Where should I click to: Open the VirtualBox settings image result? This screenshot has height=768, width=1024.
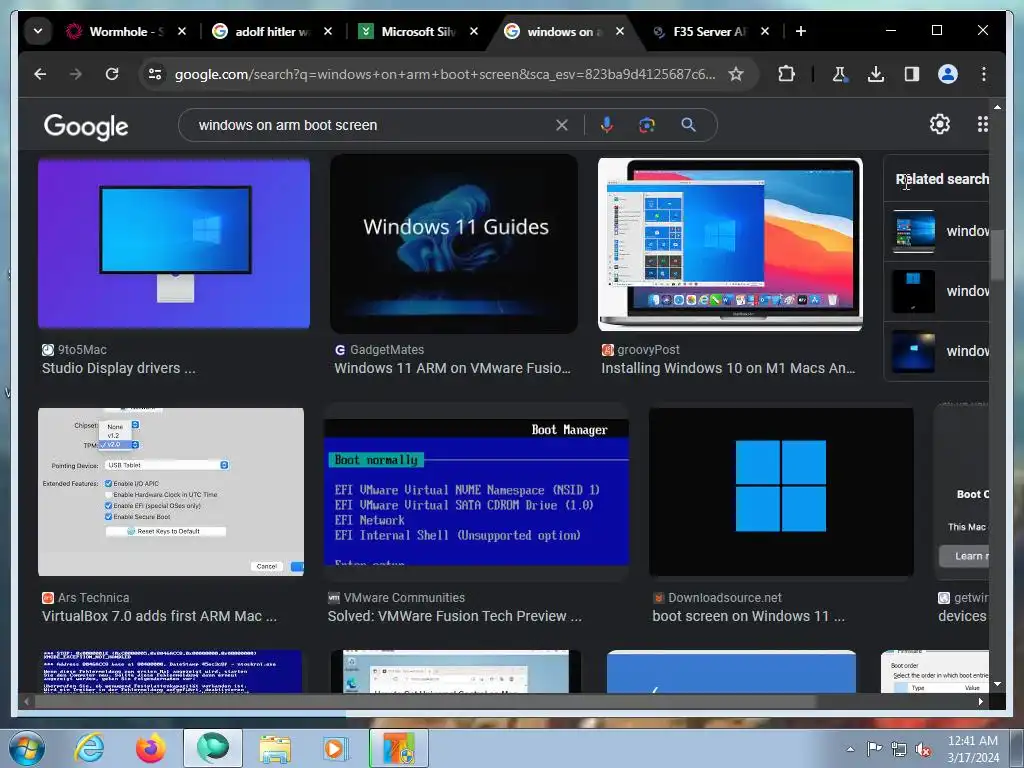[x=171, y=492]
